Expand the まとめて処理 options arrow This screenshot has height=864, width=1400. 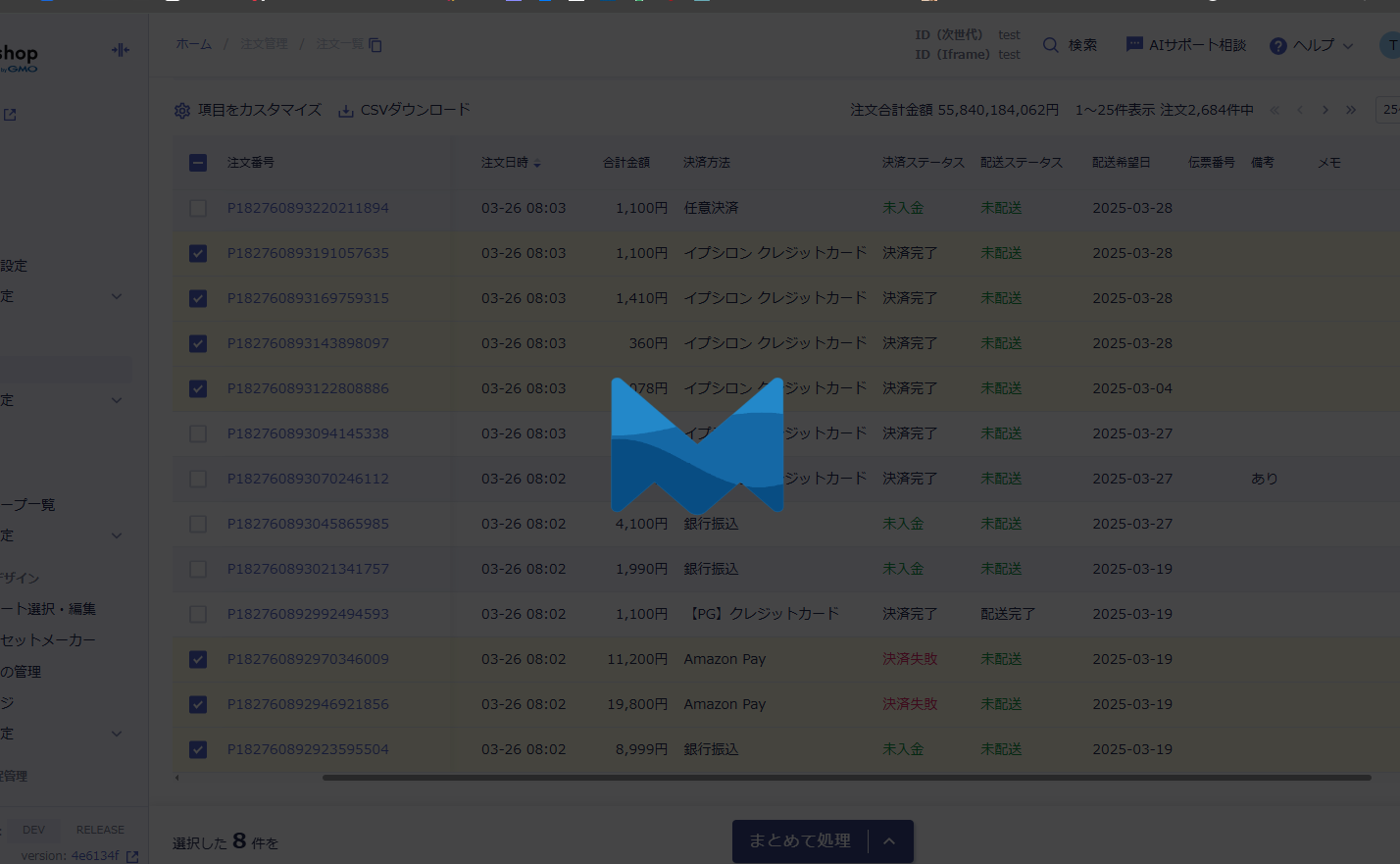[889, 841]
